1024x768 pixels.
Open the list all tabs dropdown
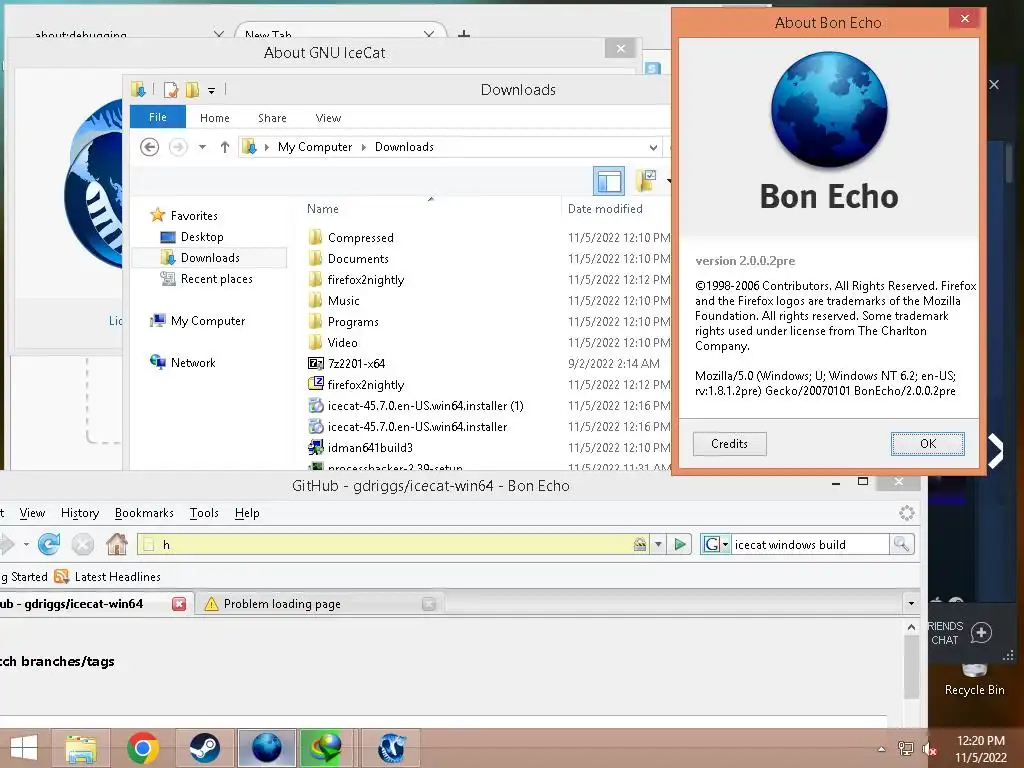click(911, 603)
